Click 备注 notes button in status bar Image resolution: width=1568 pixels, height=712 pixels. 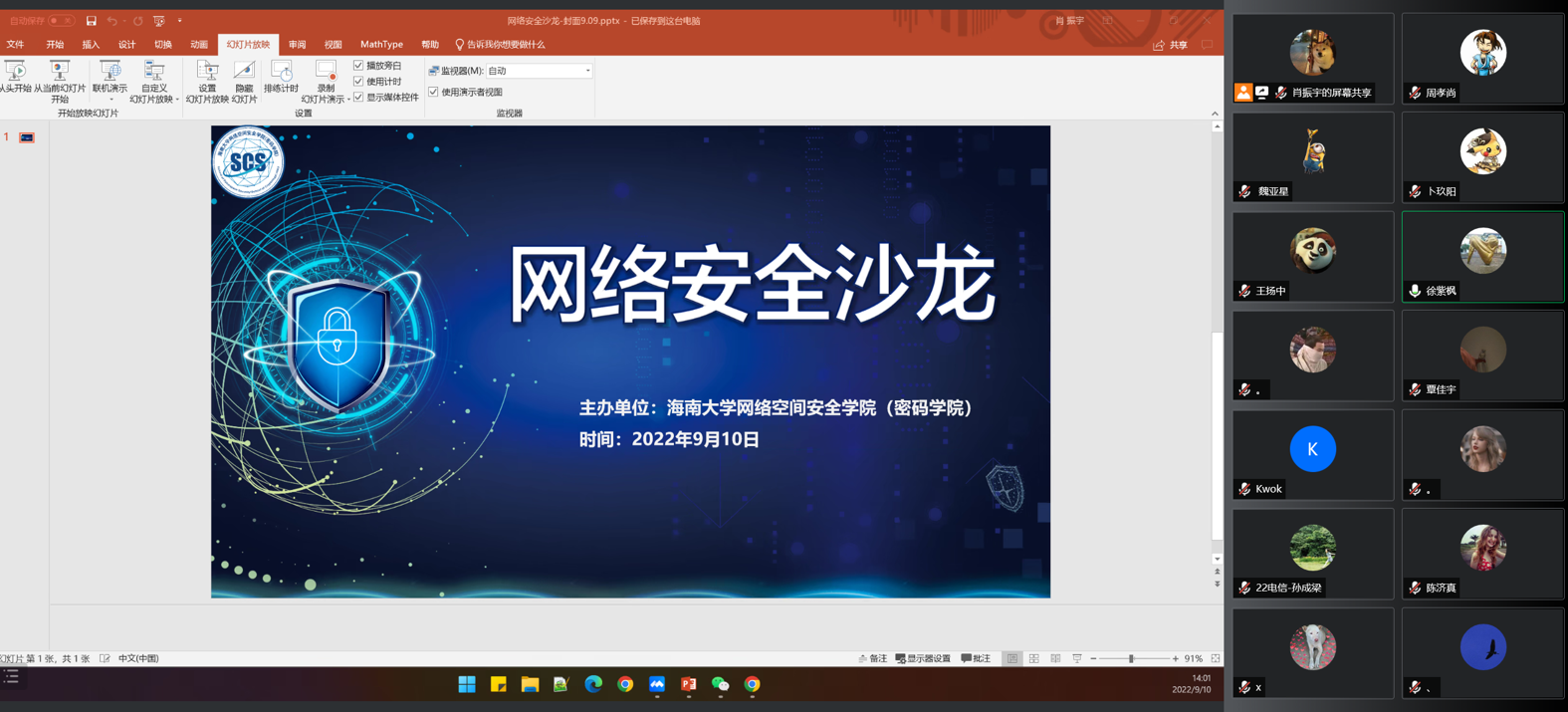point(872,659)
